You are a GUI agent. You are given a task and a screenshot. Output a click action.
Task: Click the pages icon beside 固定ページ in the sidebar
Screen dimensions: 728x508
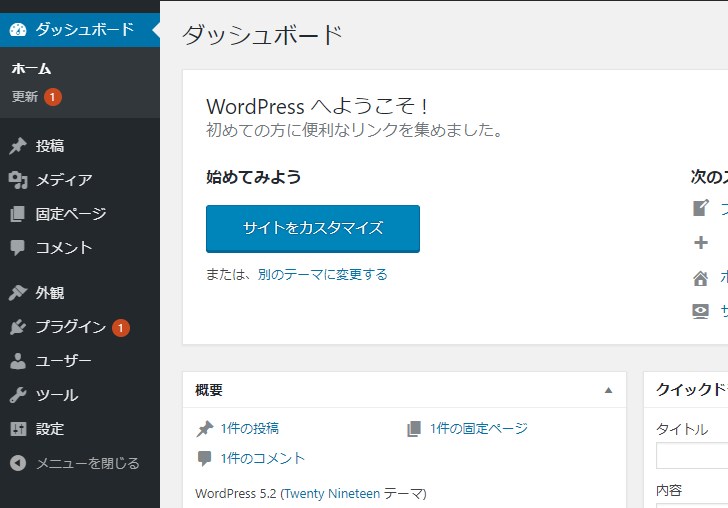18,214
